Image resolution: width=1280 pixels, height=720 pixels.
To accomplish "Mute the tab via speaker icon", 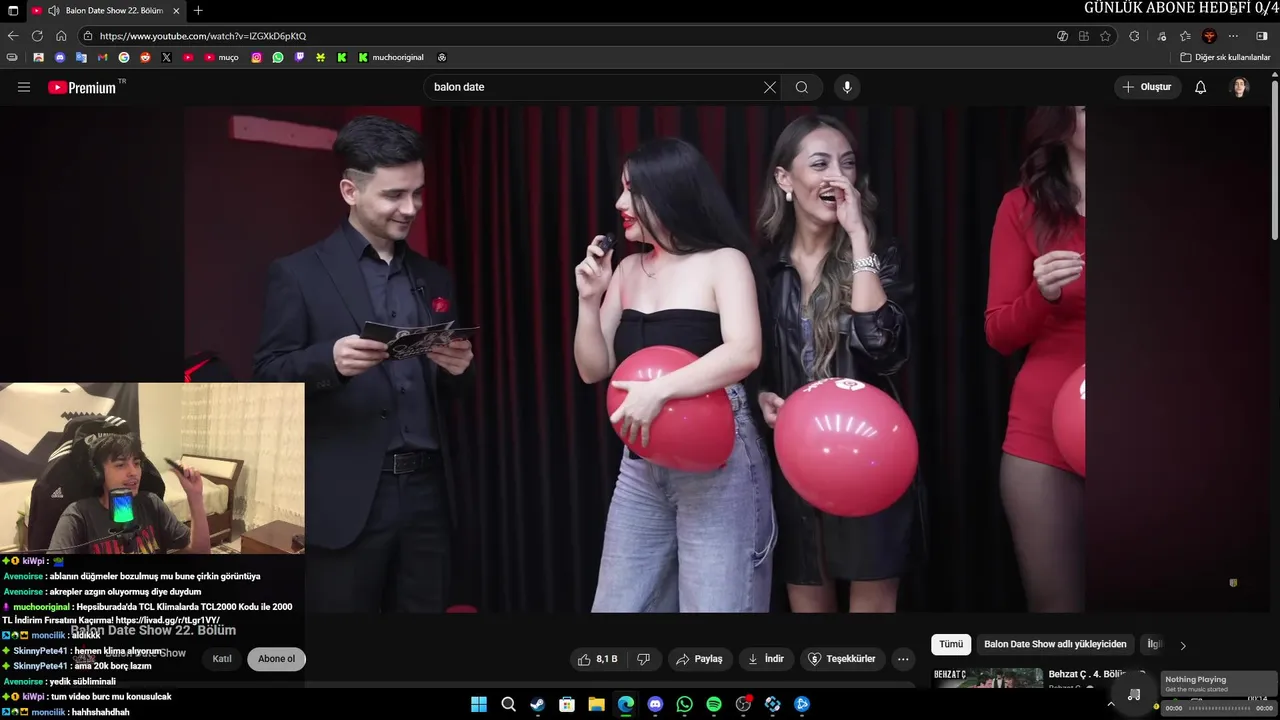I will pyautogui.click(x=52, y=11).
